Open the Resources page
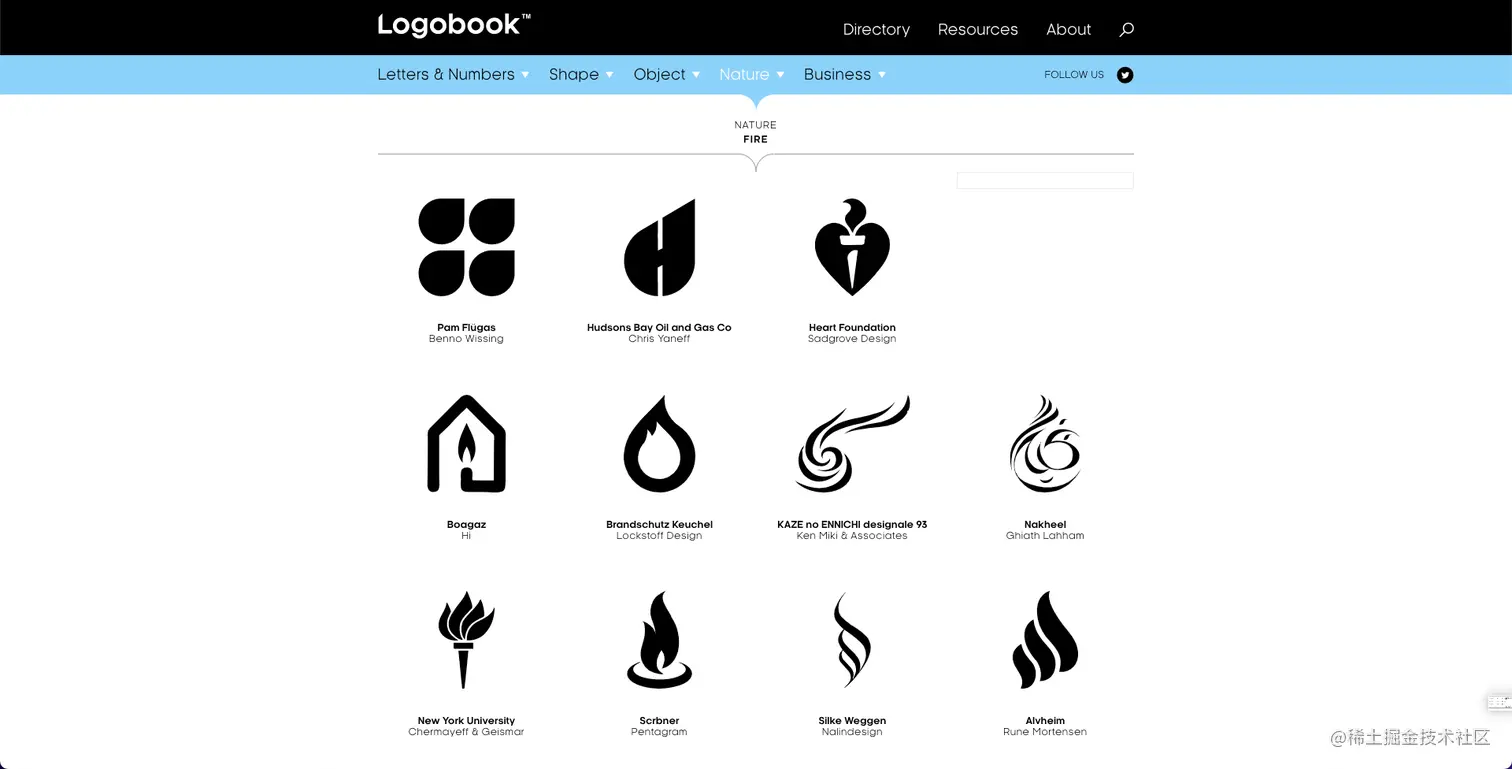Screen dimensions: 1512x769 coord(978,30)
